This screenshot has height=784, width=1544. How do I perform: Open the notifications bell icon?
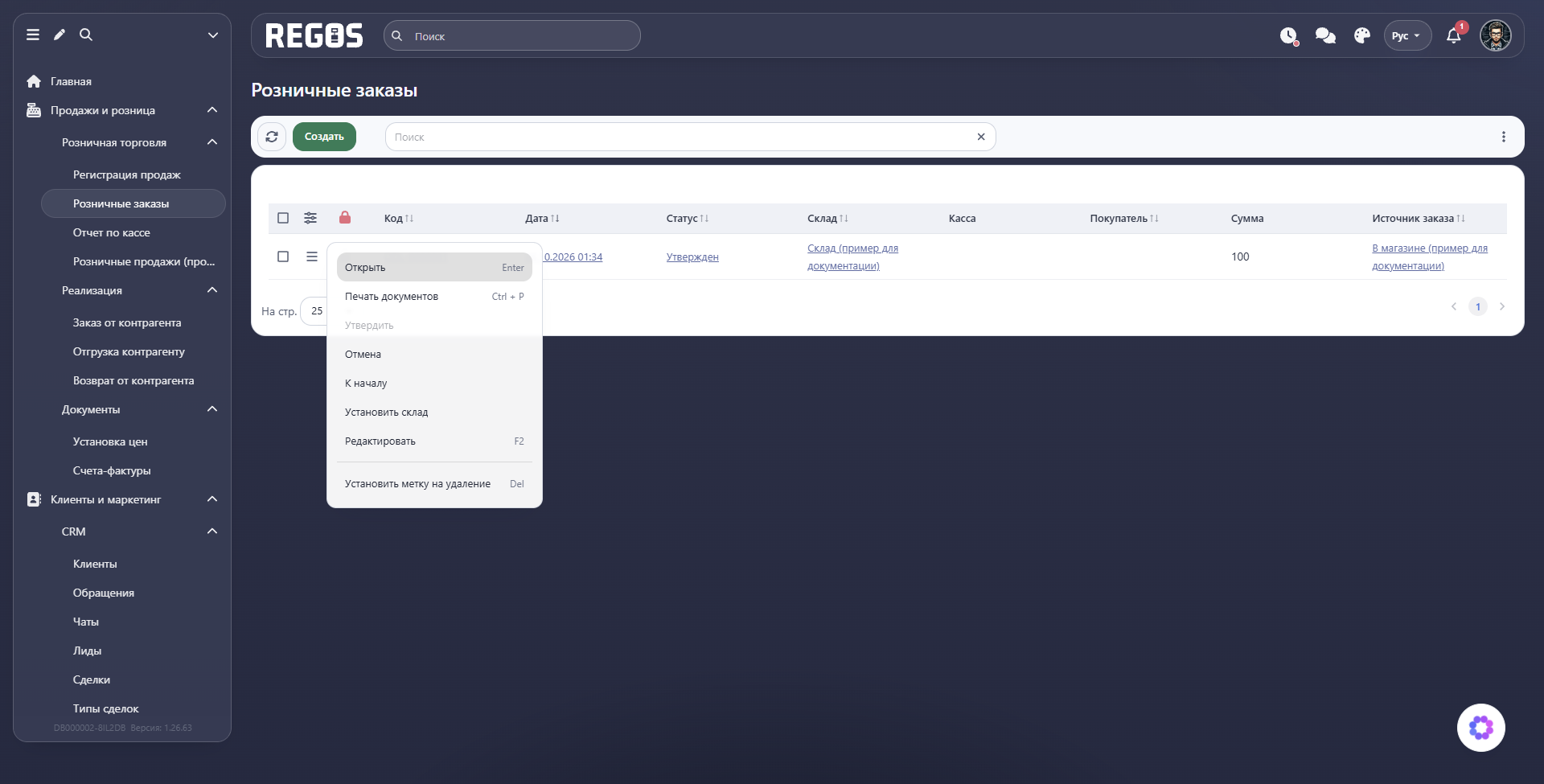(x=1453, y=35)
